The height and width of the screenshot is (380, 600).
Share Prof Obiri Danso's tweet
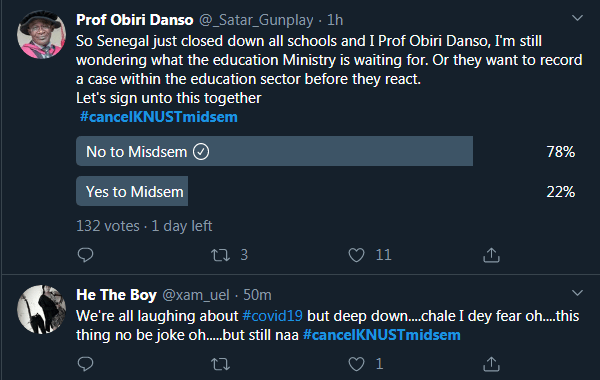491,255
